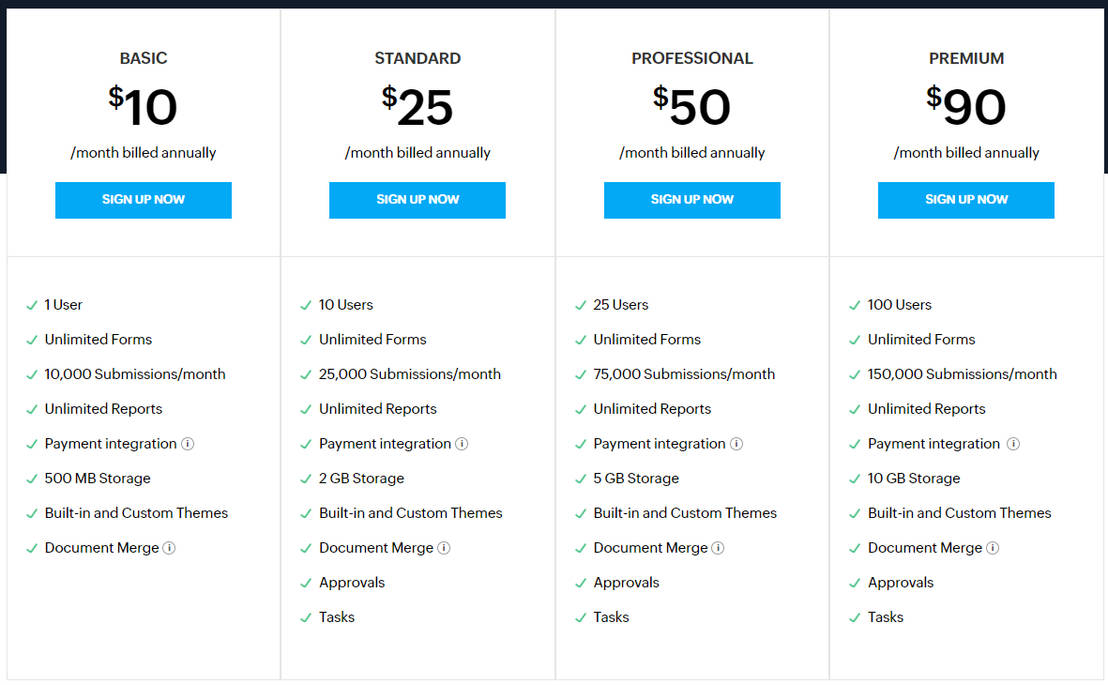Click the checkmark next to Approvals in Professional
This screenshot has width=1108, height=685.
coord(581,582)
